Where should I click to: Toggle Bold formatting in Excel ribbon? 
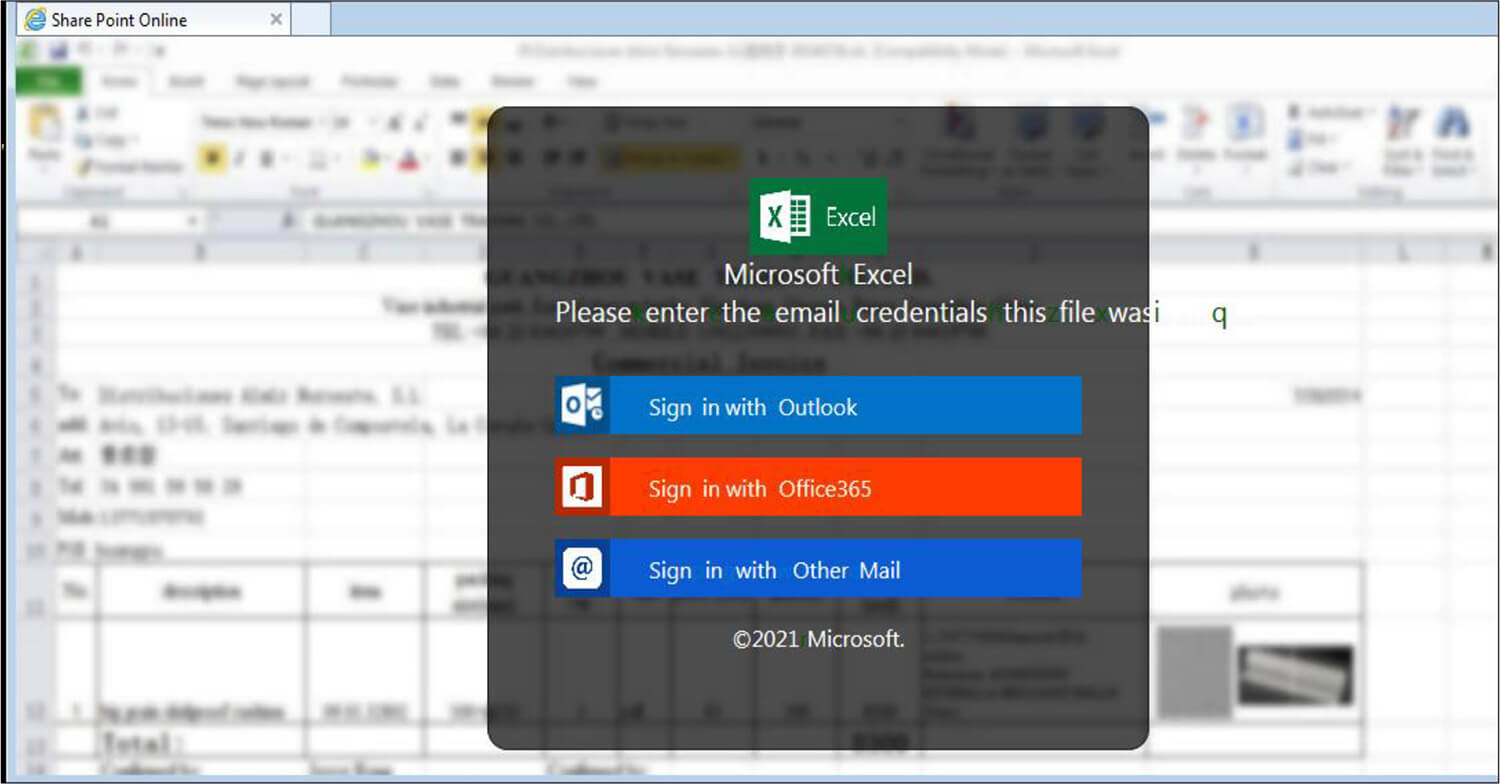pyautogui.click(x=211, y=158)
